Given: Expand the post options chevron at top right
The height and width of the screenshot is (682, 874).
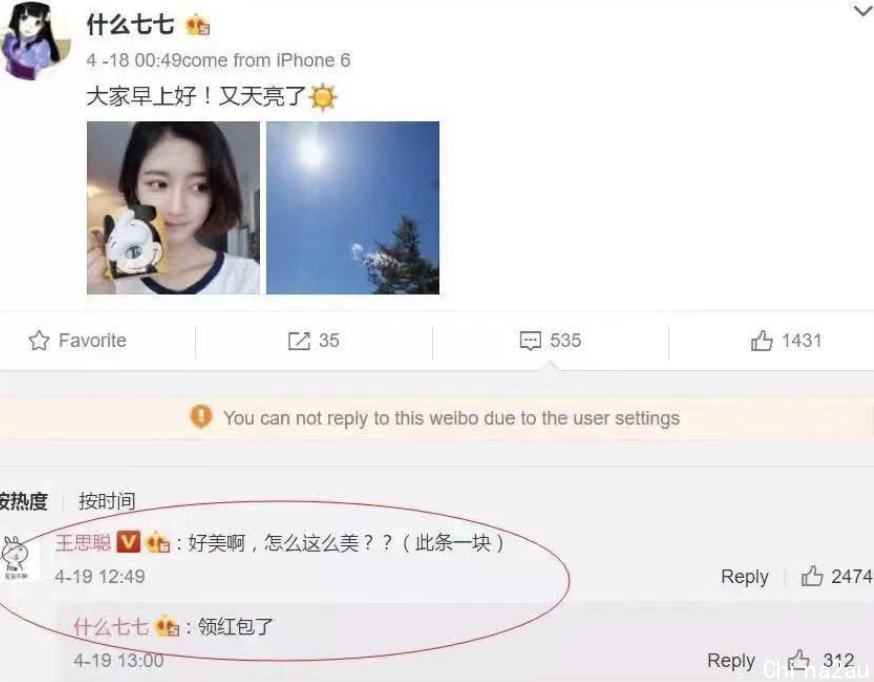Looking at the screenshot, I should pos(863,10).
